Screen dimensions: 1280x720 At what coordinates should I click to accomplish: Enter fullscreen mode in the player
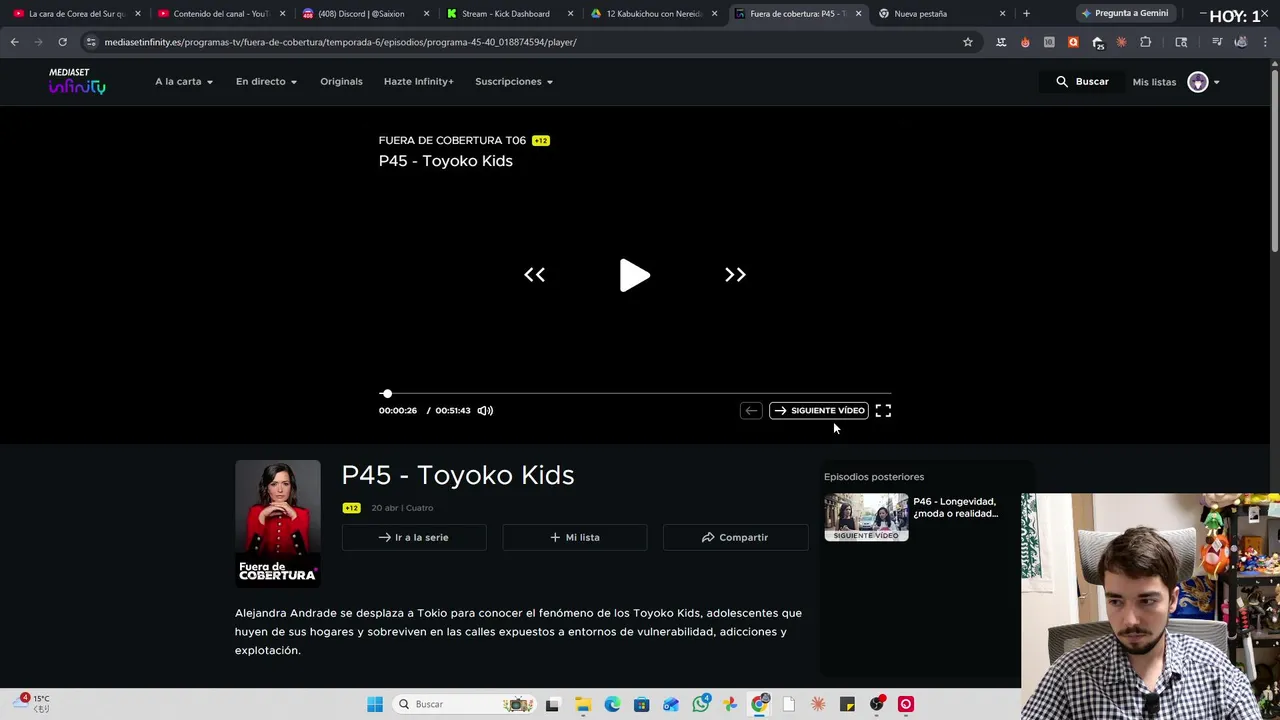pyautogui.click(x=883, y=410)
